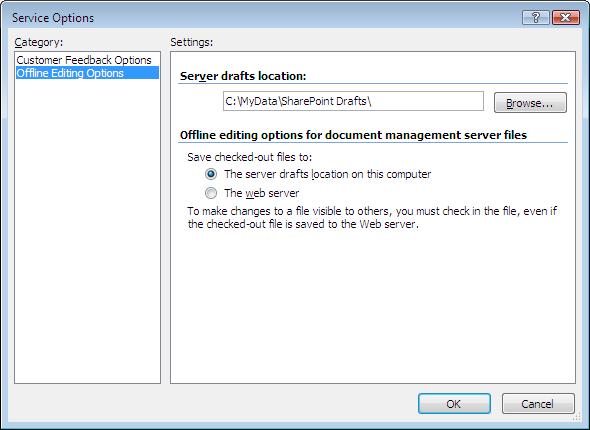Image resolution: width=590 pixels, height=430 pixels.
Task: Close the Service Options dialog
Action: pyautogui.click(x=566, y=17)
